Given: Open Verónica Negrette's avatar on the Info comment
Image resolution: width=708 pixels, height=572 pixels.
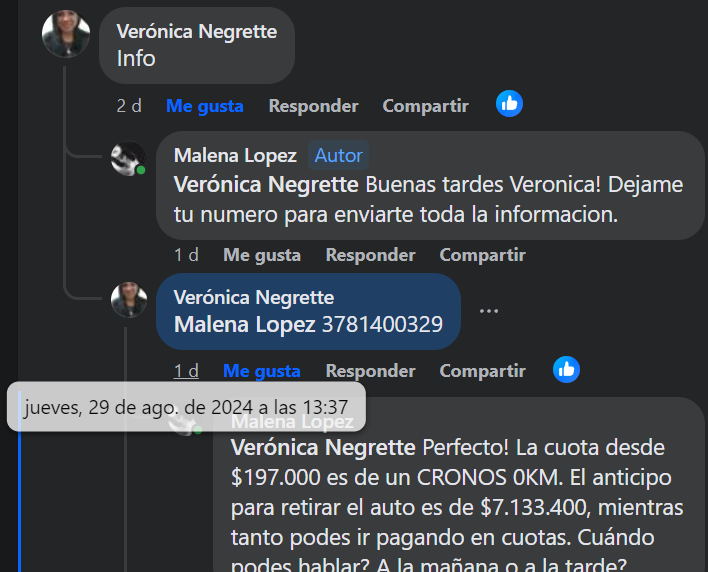Looking at the screenshot, I should click(x=66, y=33).
